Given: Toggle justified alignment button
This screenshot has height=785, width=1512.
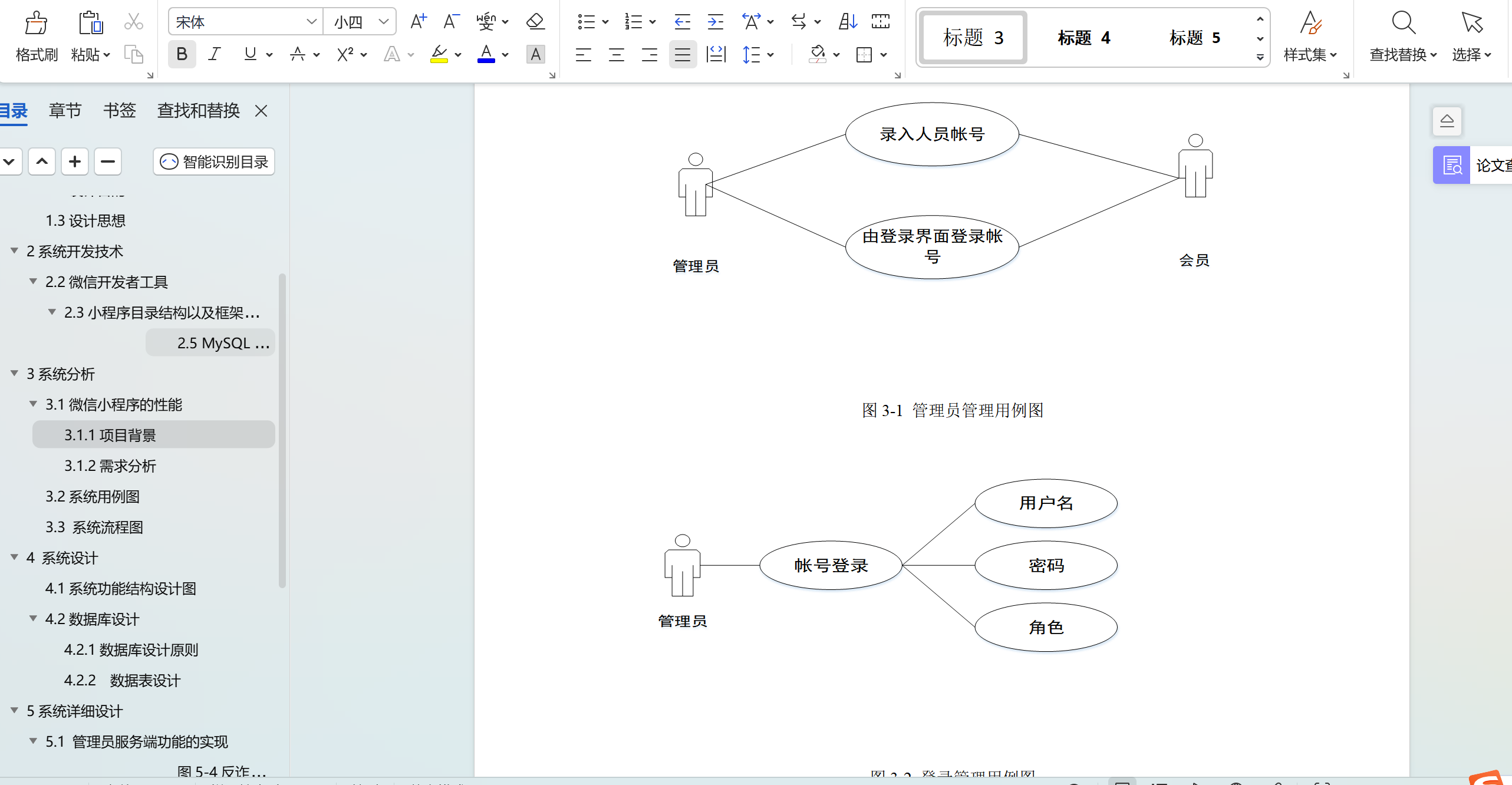Looking at the screenshot, I should [682, 55].
